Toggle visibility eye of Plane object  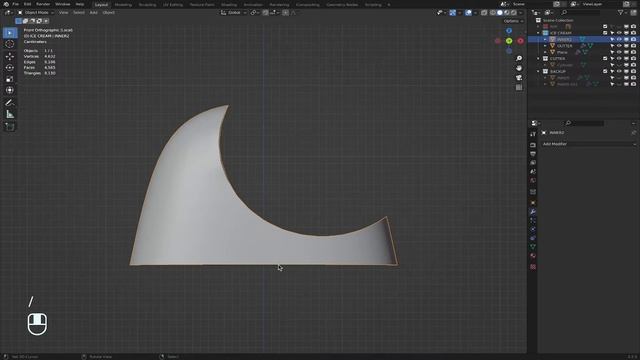[x=619, y=52]
